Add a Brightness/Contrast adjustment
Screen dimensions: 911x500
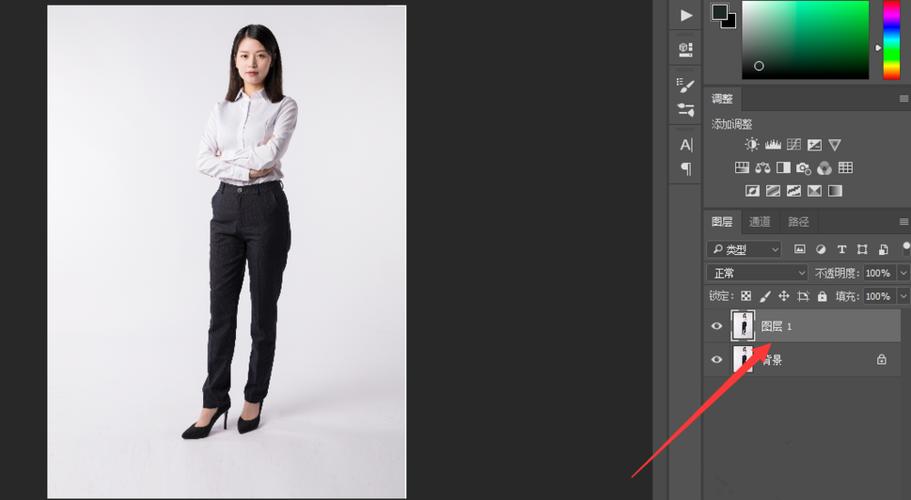[x=752, y=145]
